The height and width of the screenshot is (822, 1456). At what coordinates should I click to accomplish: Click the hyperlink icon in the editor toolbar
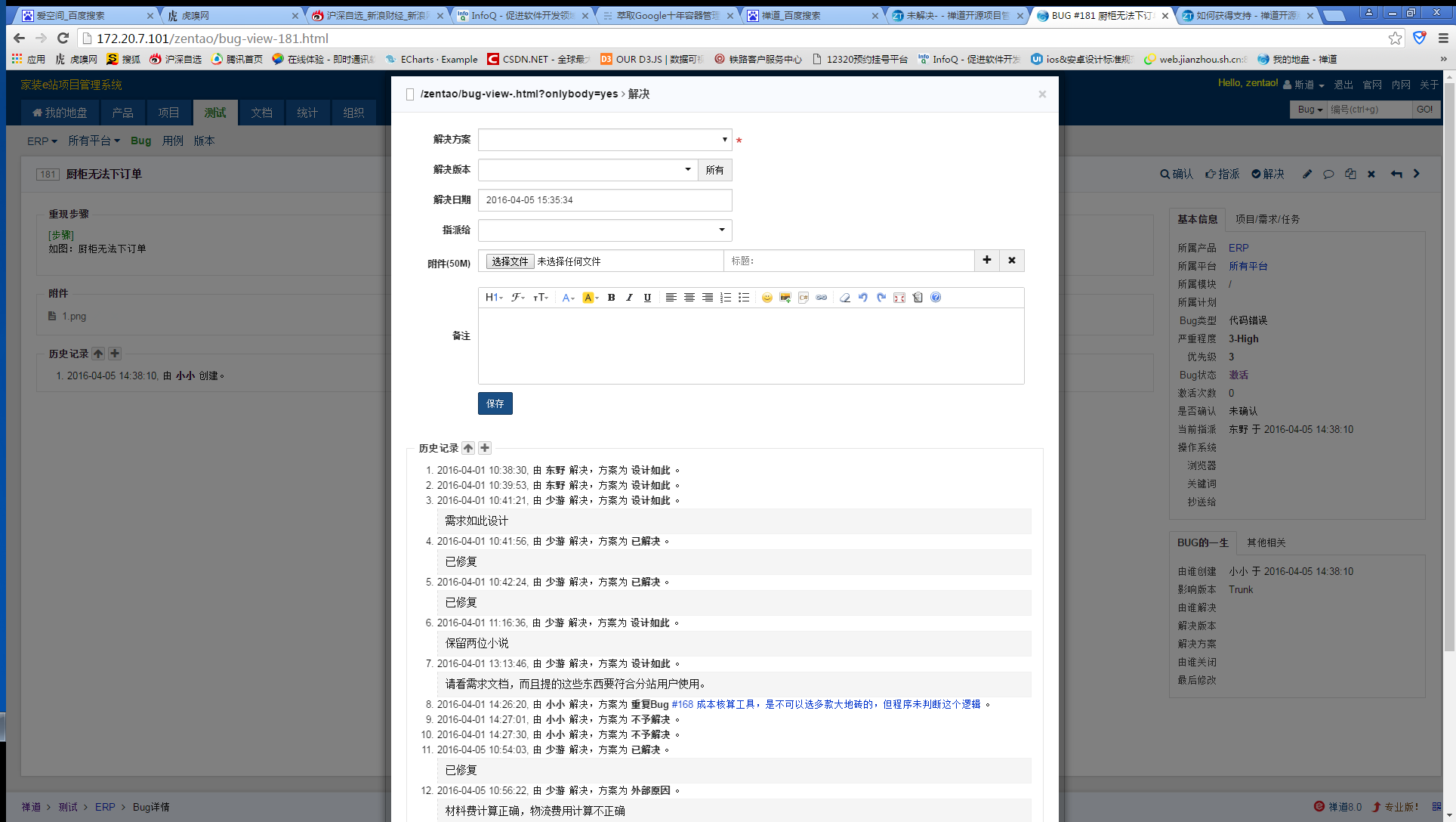822,298
